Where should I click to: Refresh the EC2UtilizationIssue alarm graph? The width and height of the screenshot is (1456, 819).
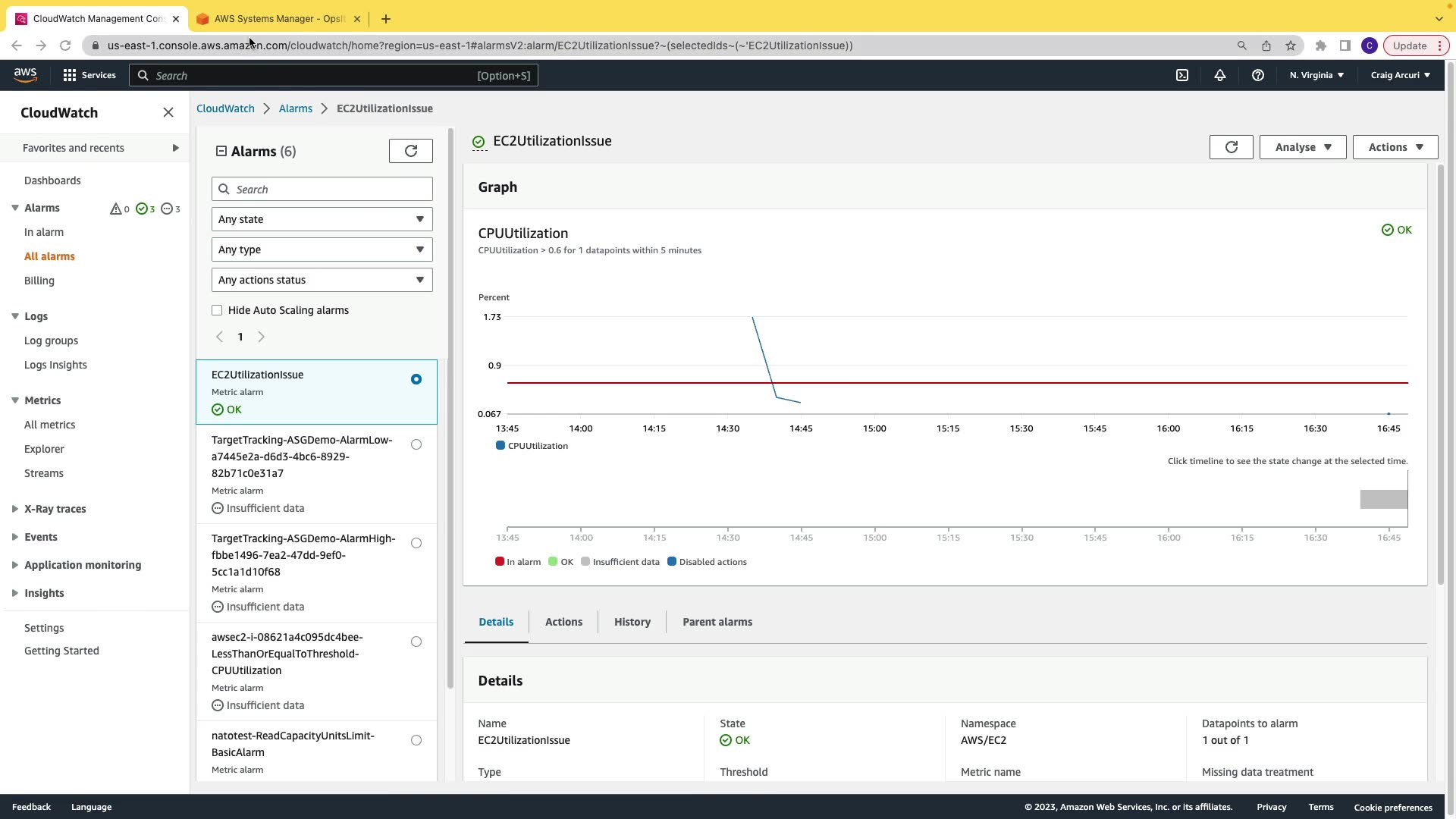point(1231,147)
